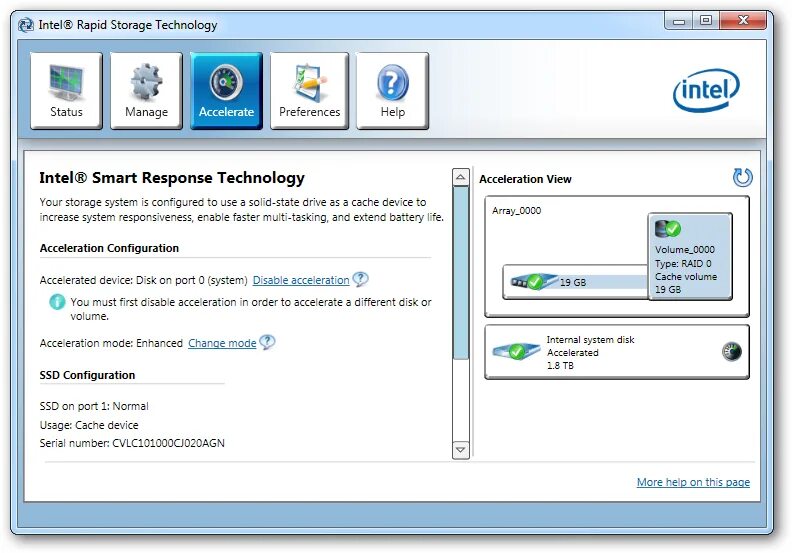
Task: Click the vertical scrollbar thumb
Action: click(x=460, y=273)
